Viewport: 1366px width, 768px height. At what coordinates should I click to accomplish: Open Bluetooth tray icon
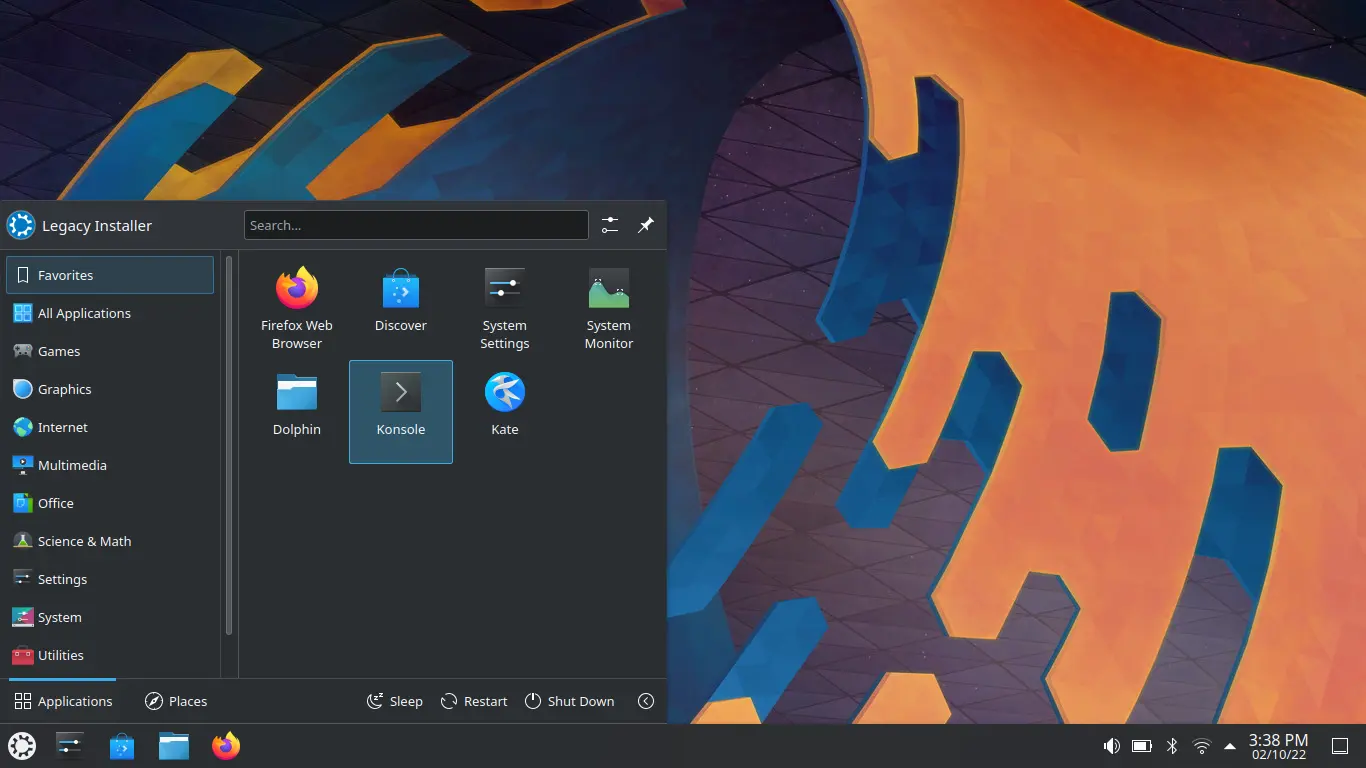[x=1173, y=746]
